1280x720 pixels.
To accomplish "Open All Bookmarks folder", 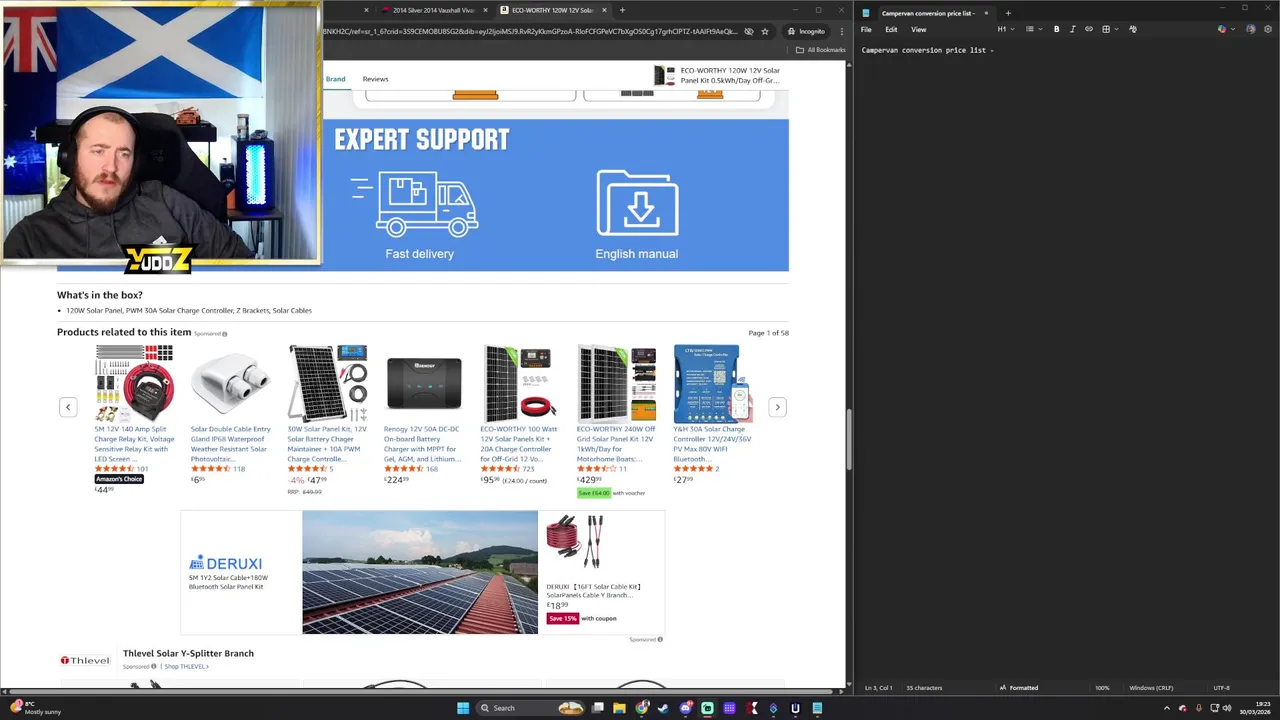I will [x=821, y=50].
